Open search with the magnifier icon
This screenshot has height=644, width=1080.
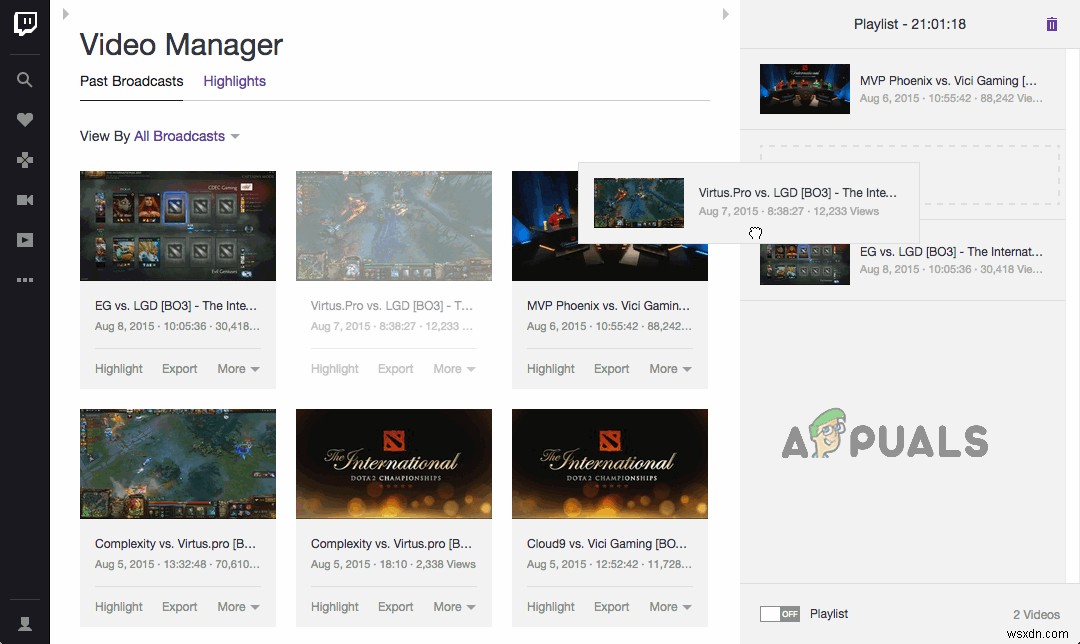coord(24,80)
